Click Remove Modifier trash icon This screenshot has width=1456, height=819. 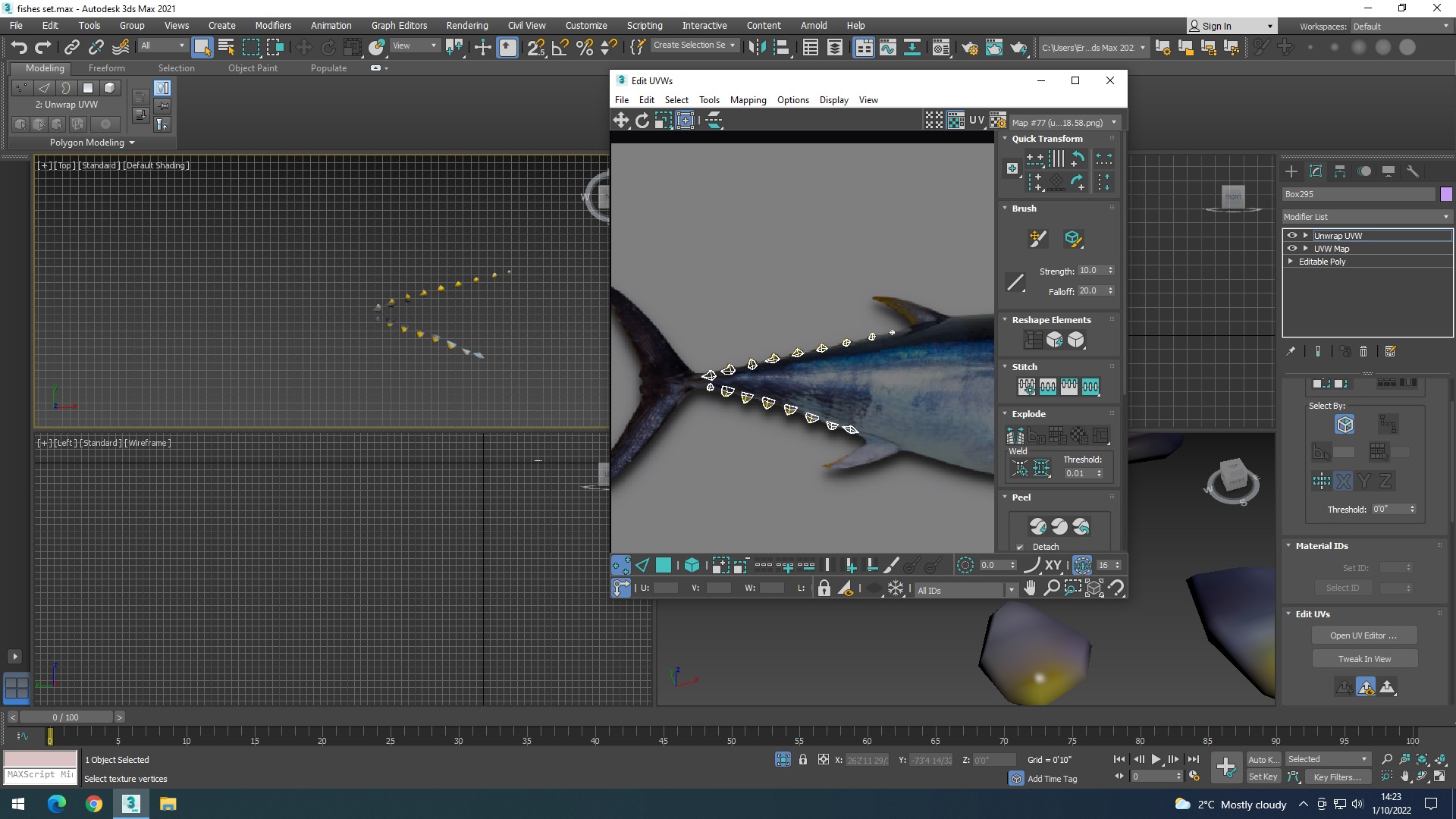click(1363, 351)
